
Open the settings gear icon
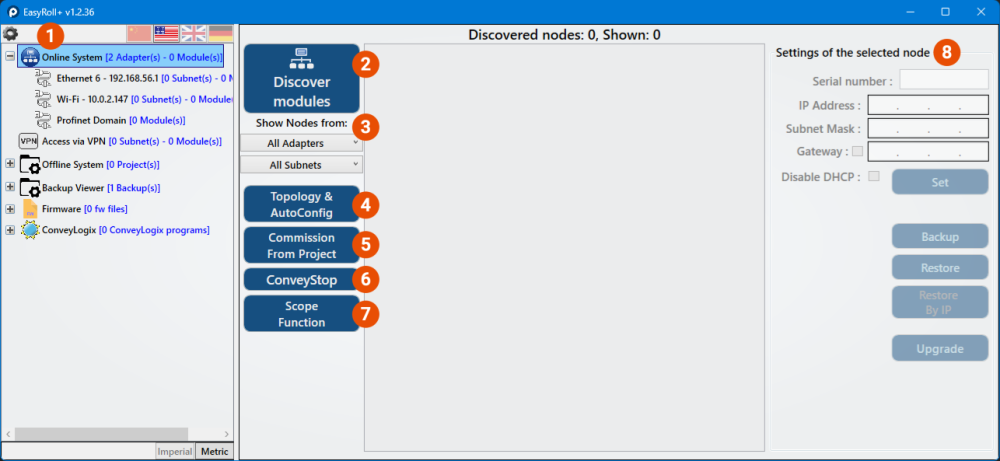click(x=11, y=33)
